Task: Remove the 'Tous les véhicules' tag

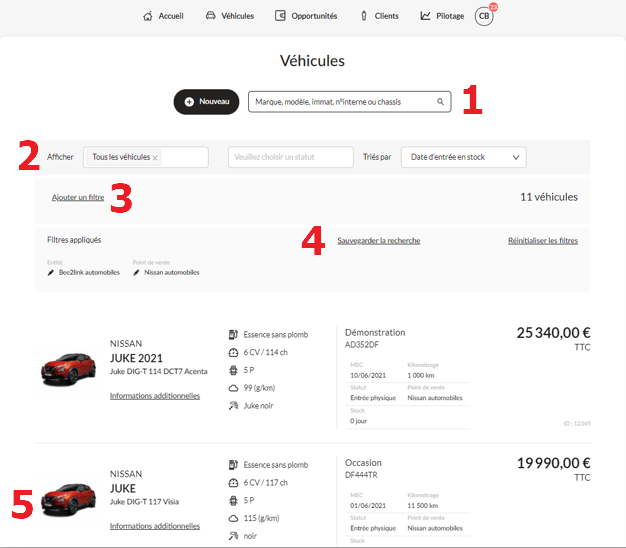Action: pyautogui.click(x=155, y=158)
